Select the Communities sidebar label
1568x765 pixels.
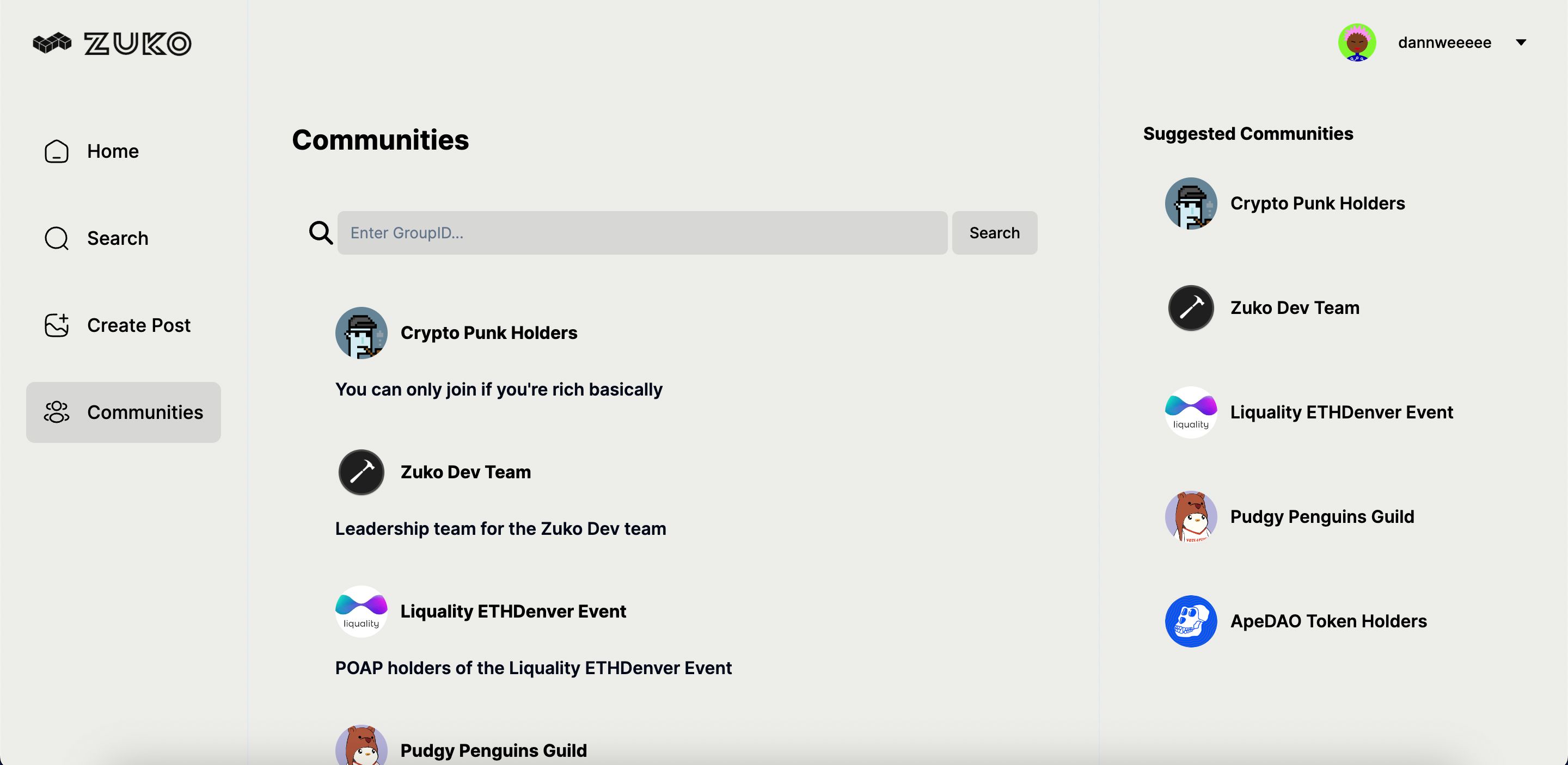(x=145, y=412)
